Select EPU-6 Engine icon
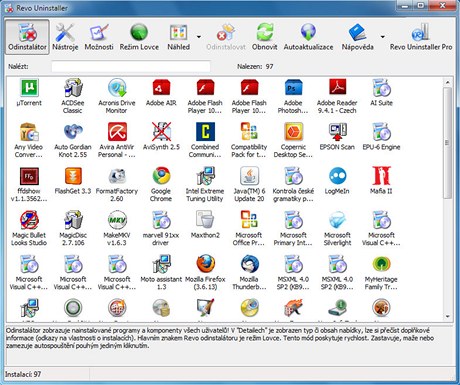The width and height of the screenshot is (460, 385). pyautogui.click(x=381, y=131)
